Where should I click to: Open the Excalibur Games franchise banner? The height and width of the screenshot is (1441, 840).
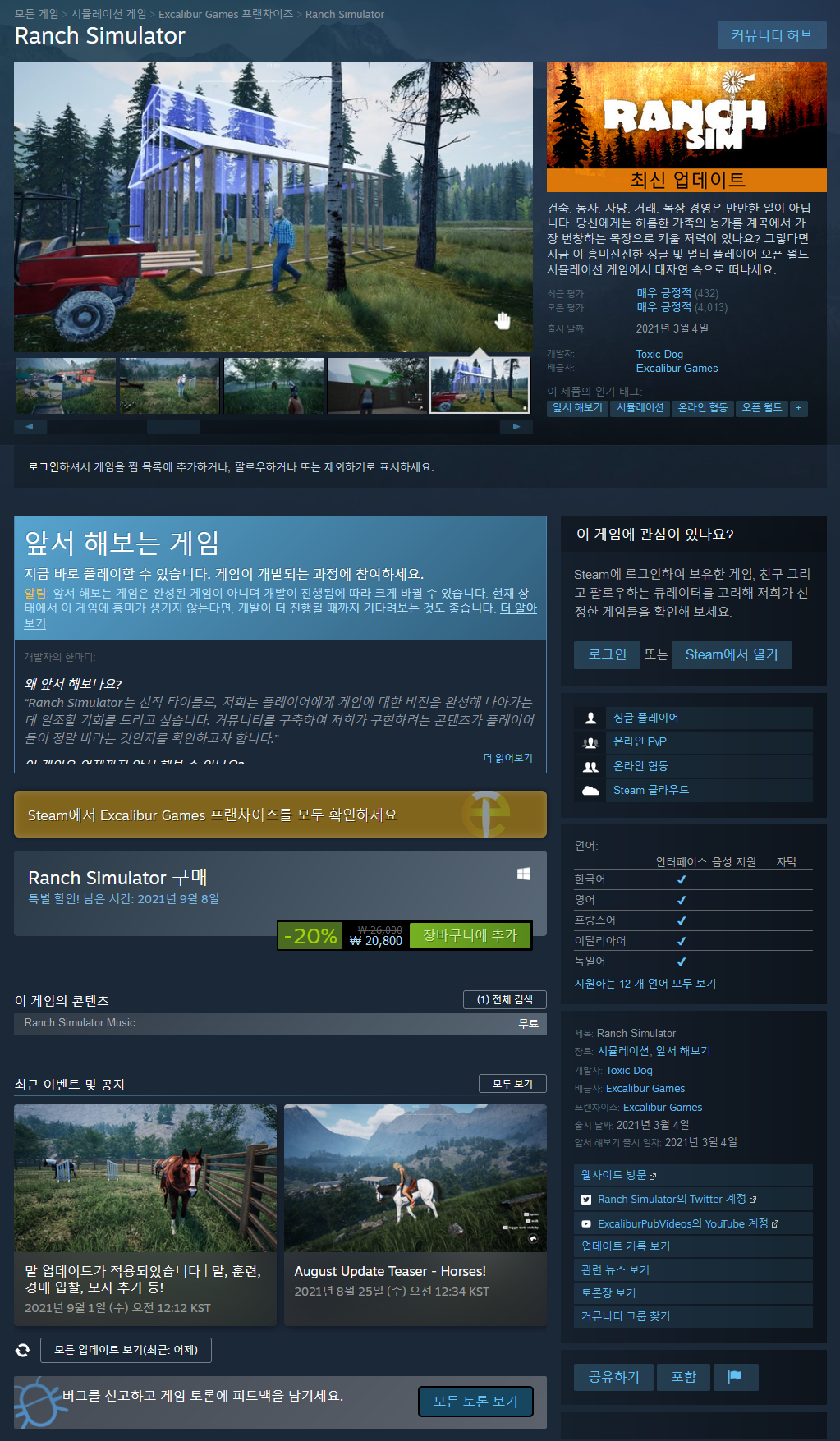(280, 815)
